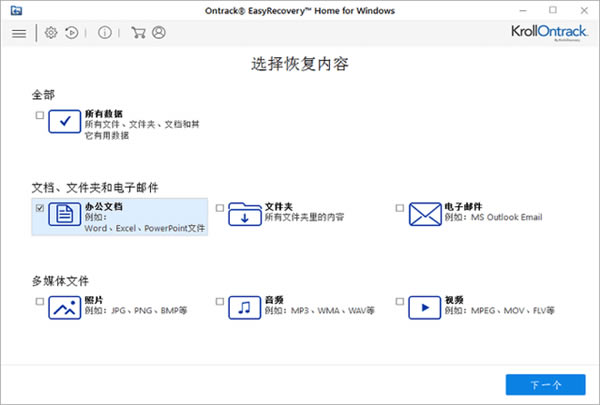Close the EasyRecovery window
This screenshot has height=405, width=600.
(x=584, y=11)
